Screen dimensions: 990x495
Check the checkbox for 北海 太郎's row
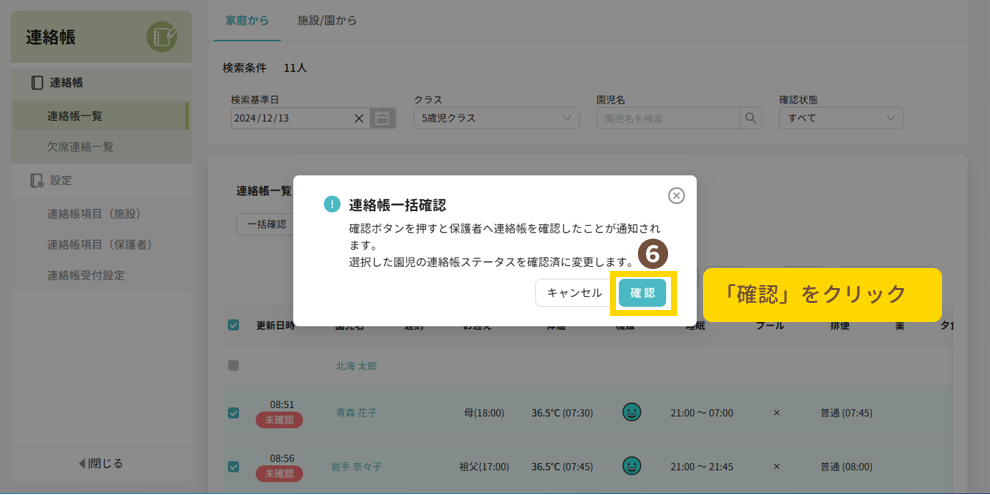point(233,366)
